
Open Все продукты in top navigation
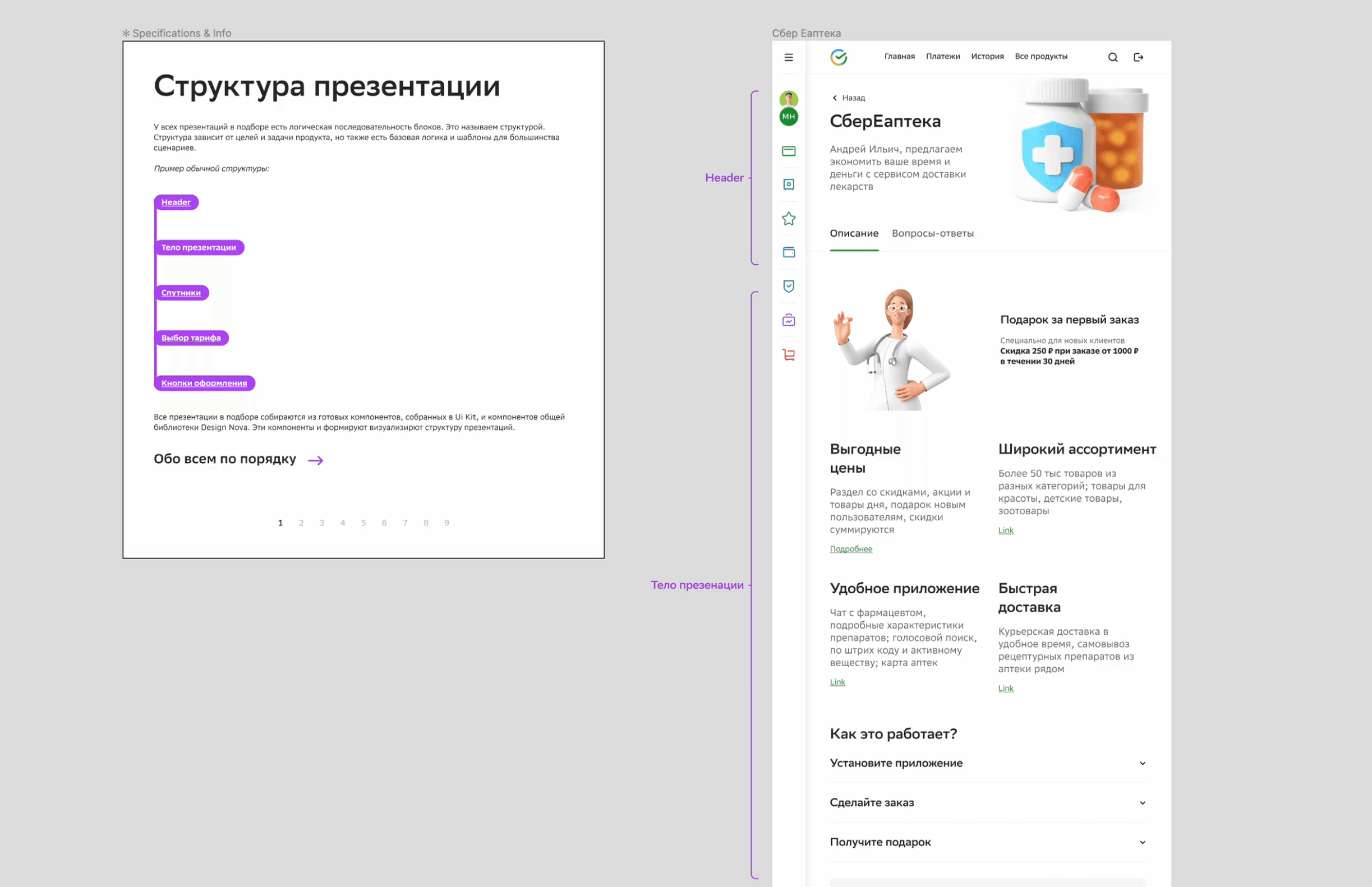[1040, 57]
